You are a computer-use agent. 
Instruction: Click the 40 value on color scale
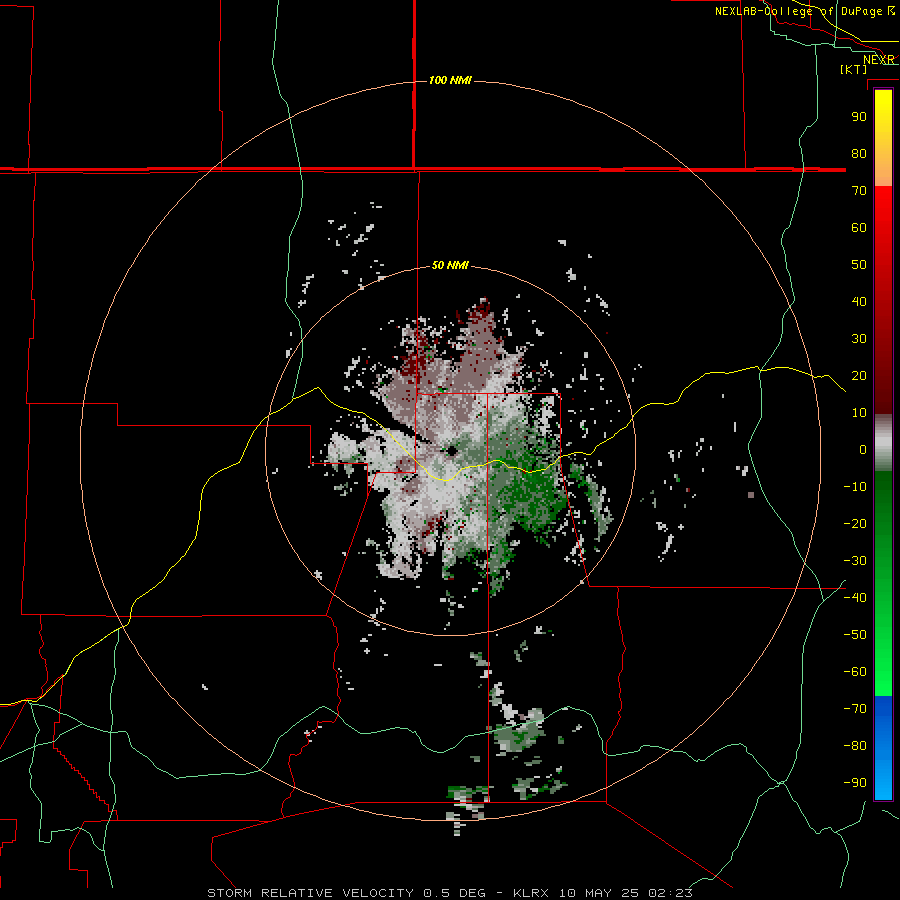pos(859,301)
